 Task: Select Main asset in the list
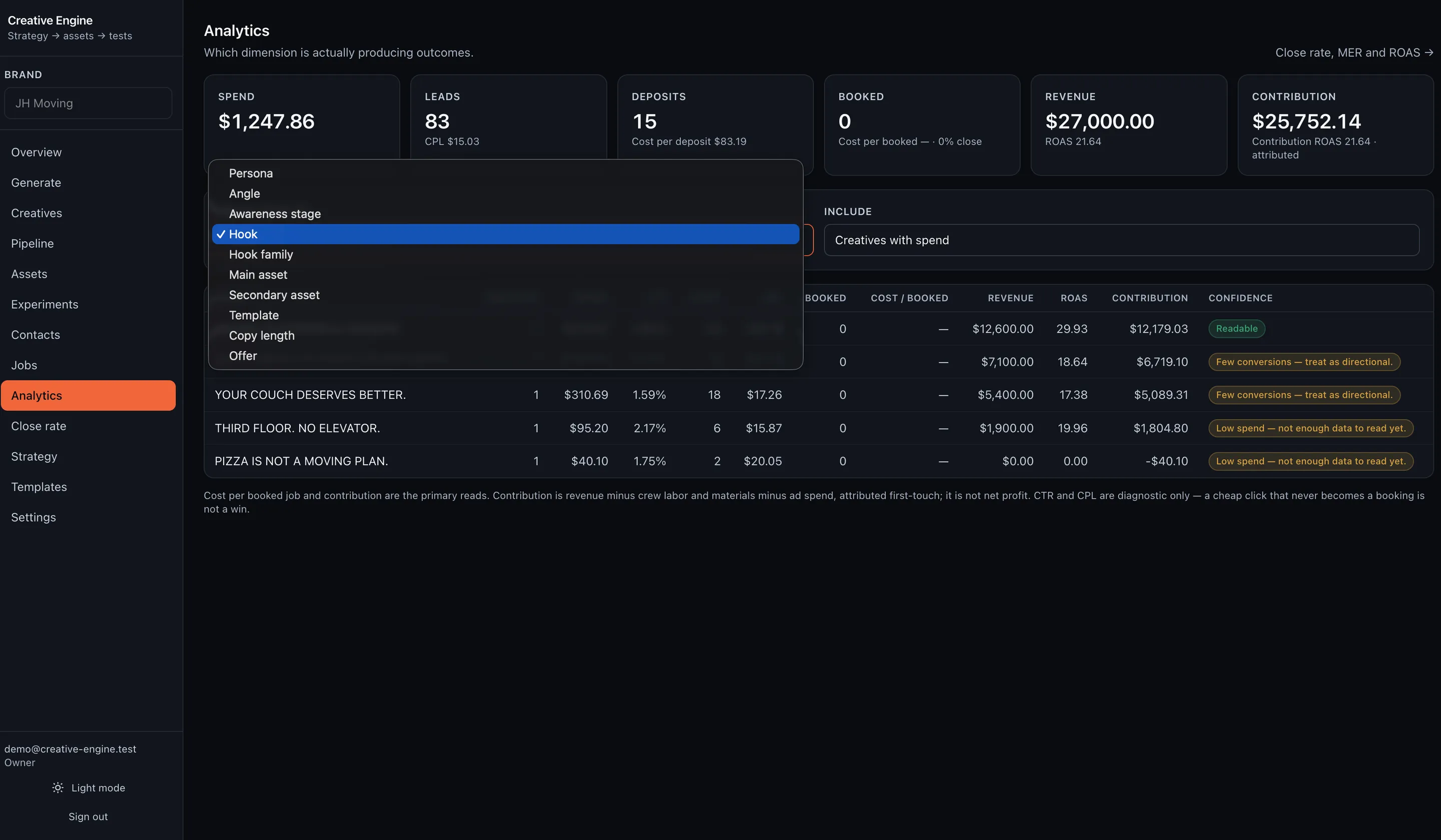(x=505, y=275)
